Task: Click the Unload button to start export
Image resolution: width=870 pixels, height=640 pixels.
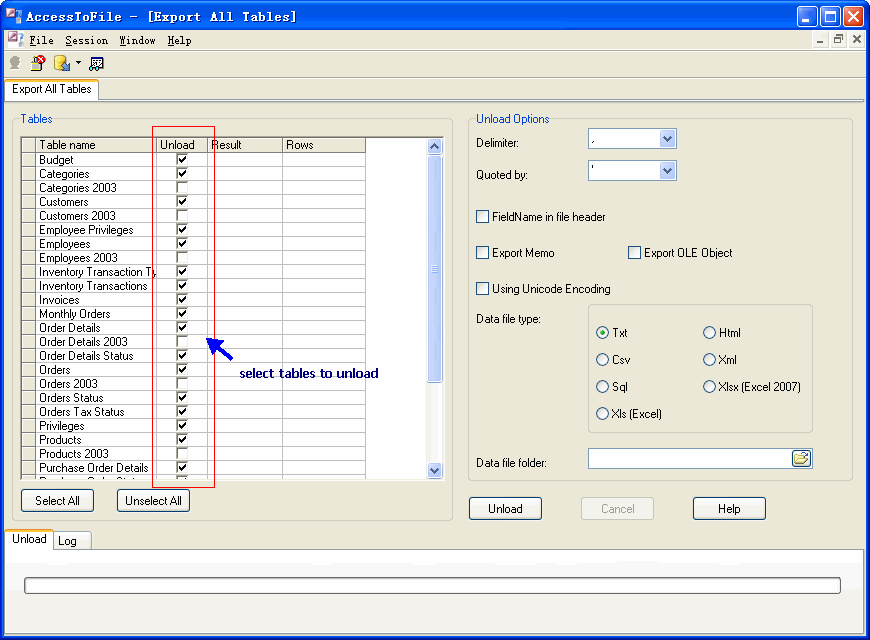Action: 505,508
